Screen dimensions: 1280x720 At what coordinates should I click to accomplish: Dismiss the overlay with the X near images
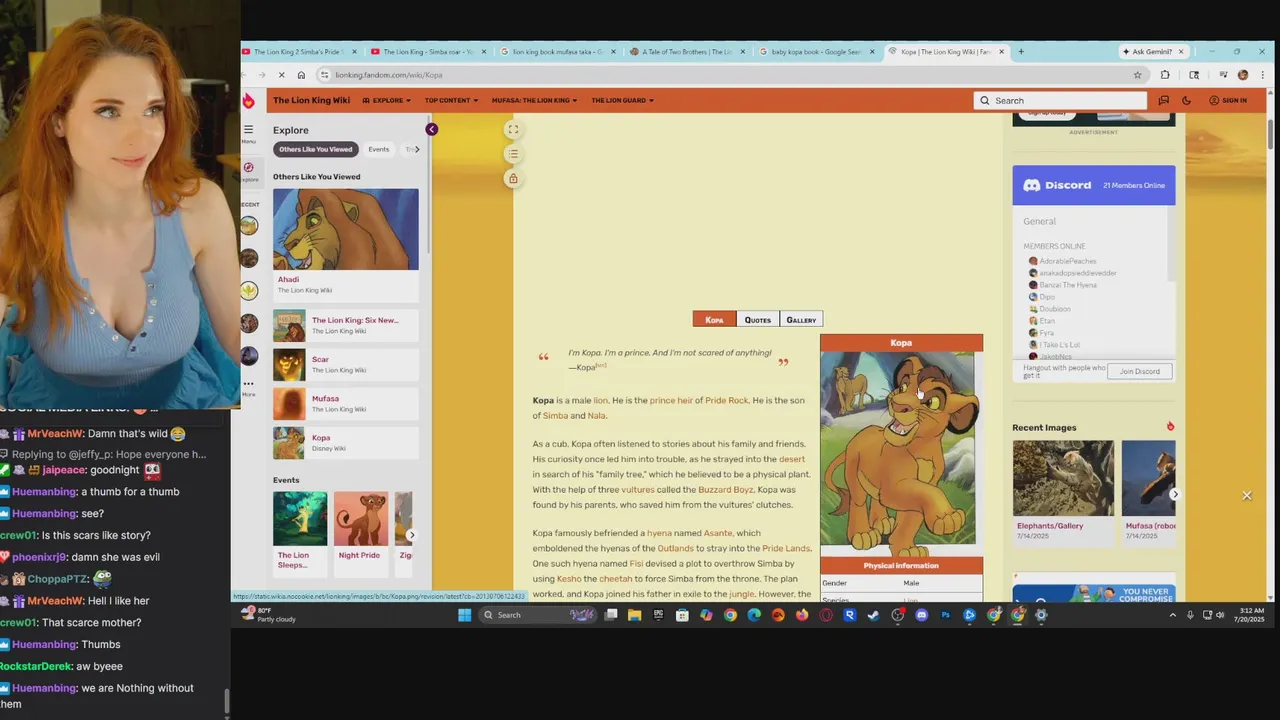pos(1246,495)
